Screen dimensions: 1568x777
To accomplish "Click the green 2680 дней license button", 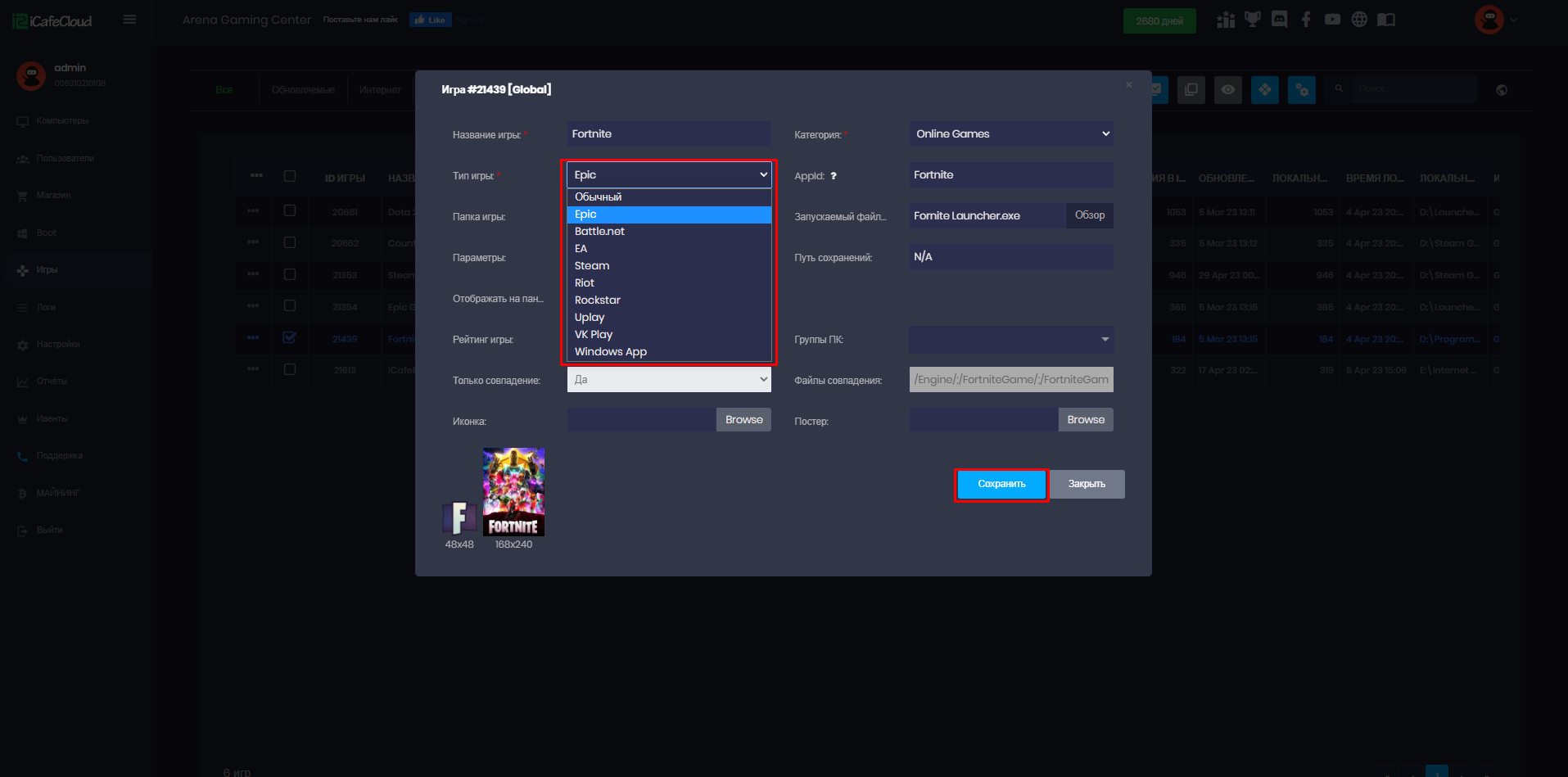I will 1159,21.
